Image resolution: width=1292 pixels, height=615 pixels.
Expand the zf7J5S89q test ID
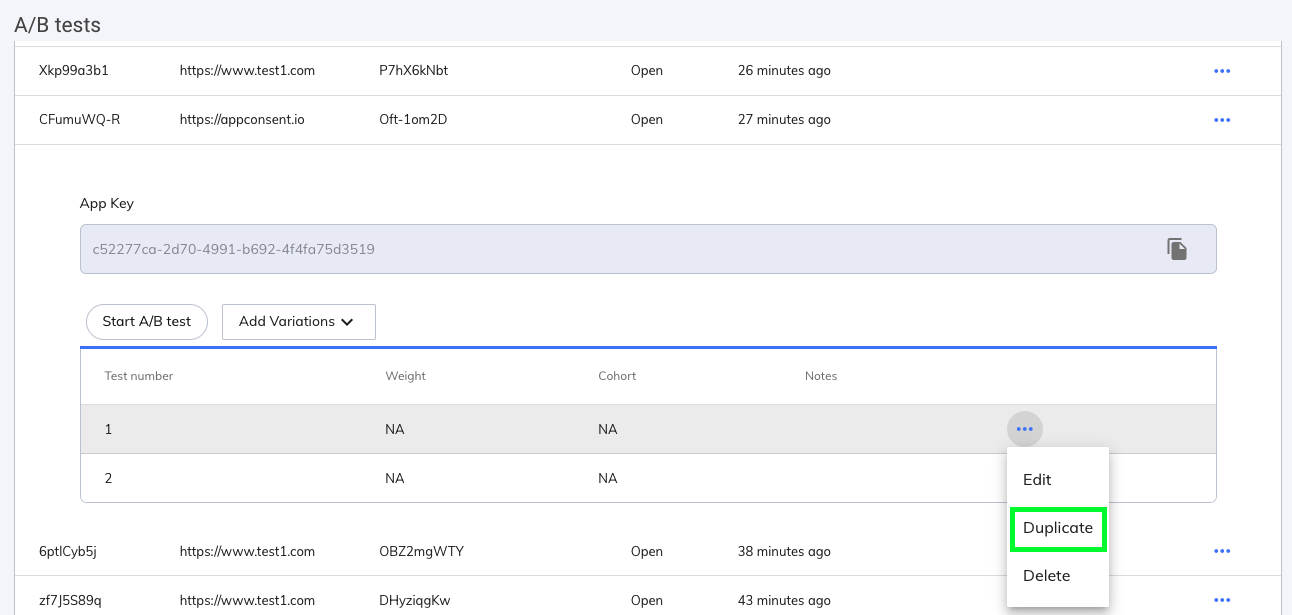pyautogui.click(x=70, y=601)
